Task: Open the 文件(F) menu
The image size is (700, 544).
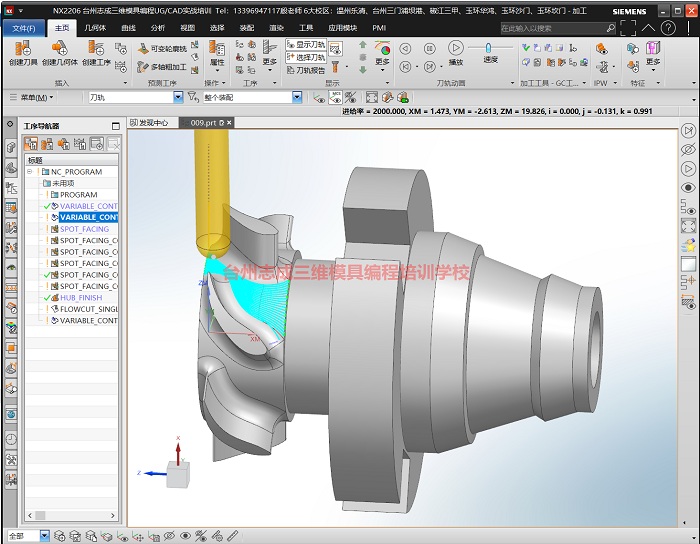Action: pyautogui.click(x=24, y=28)
